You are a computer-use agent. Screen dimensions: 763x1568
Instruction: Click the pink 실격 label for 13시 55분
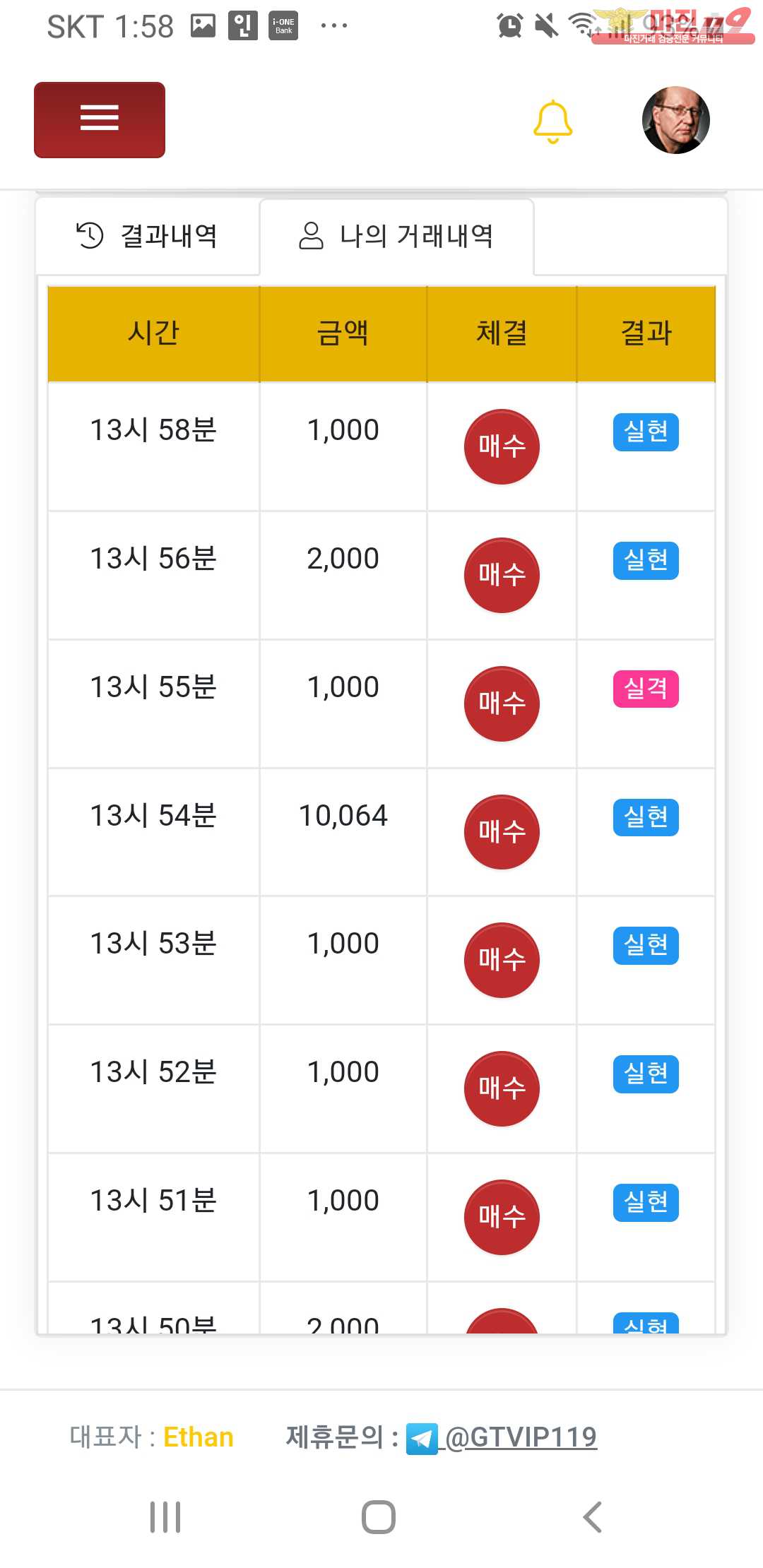646,689
